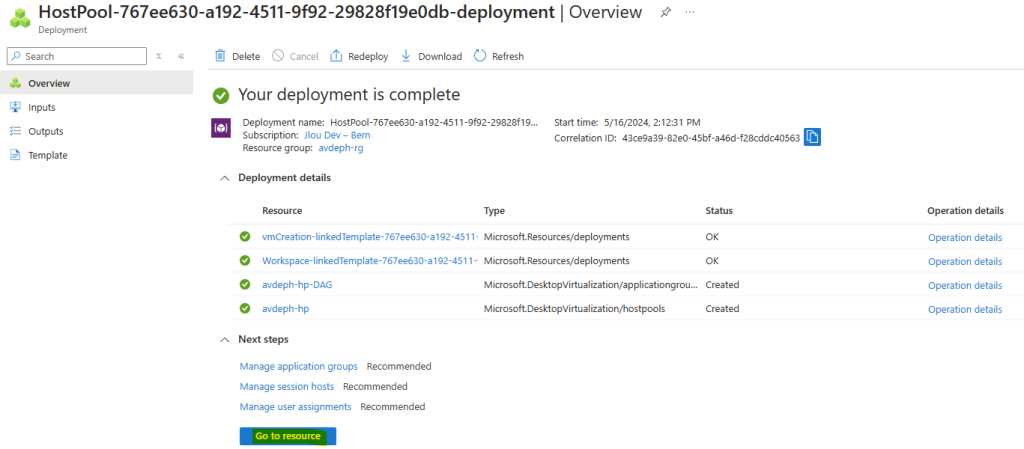This screenshot has height=449, width=1024.
Task: Click the Delete trash can icon
Action: (221, 56)
